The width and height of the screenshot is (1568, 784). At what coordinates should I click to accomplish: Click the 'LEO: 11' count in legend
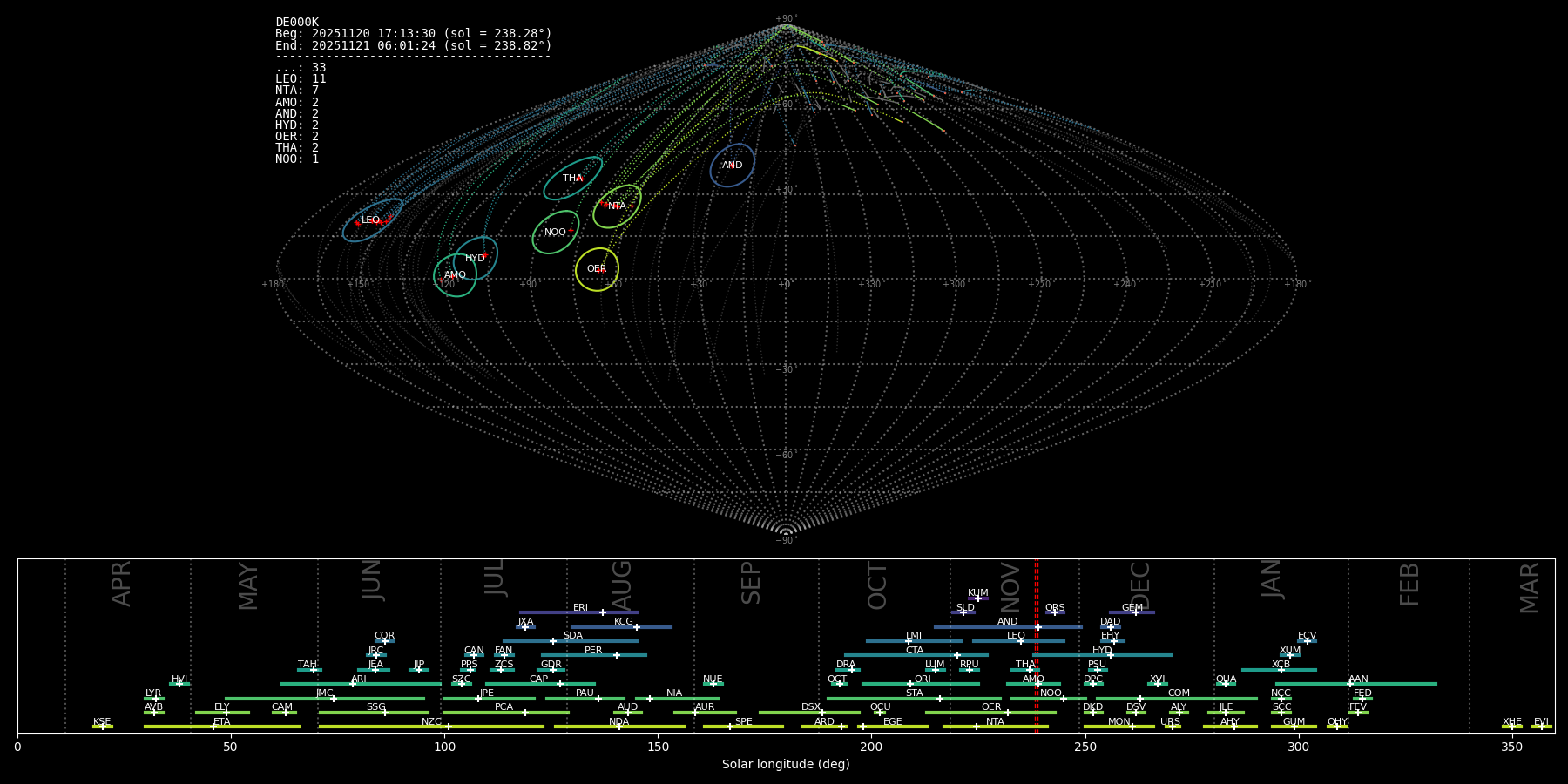coord(301,79)
